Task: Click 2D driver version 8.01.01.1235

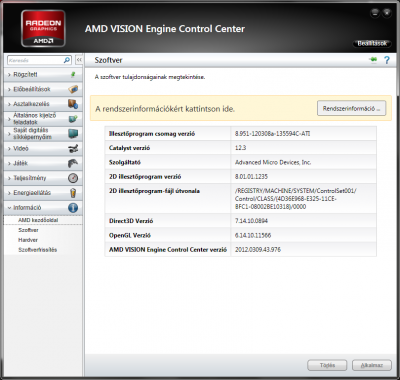Action: [251, 177]
